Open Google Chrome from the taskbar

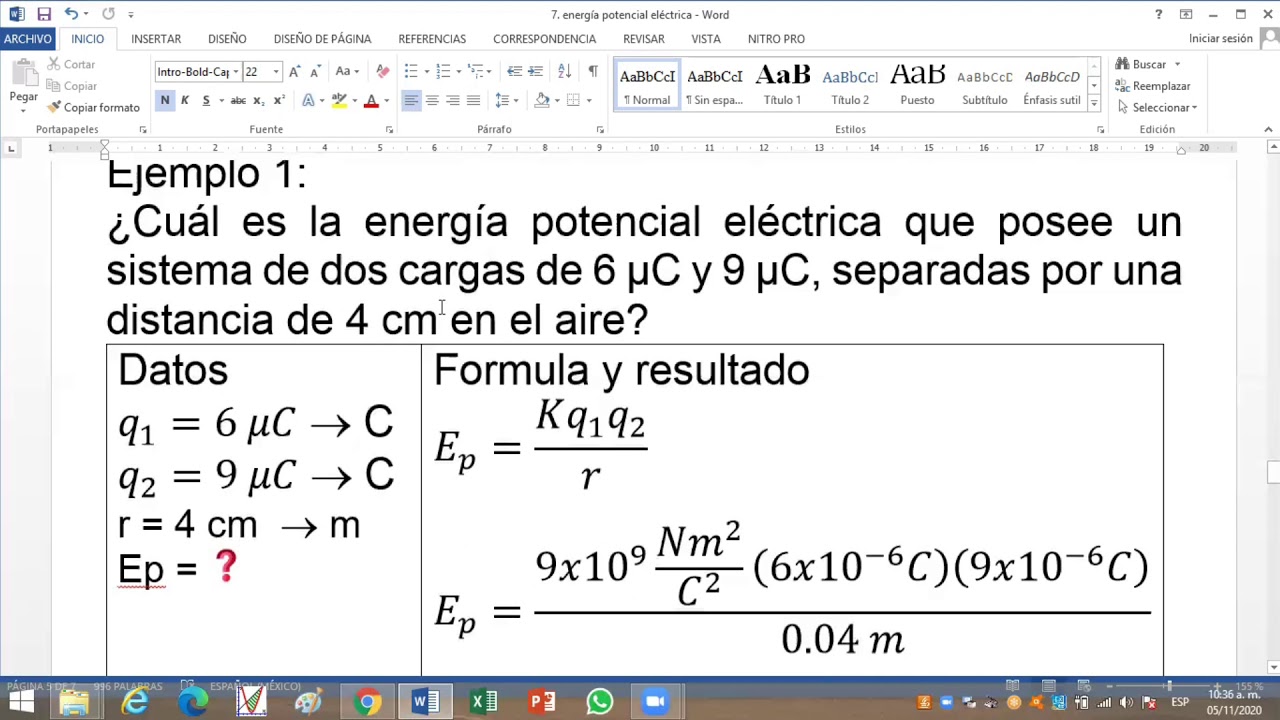(368, 702)
